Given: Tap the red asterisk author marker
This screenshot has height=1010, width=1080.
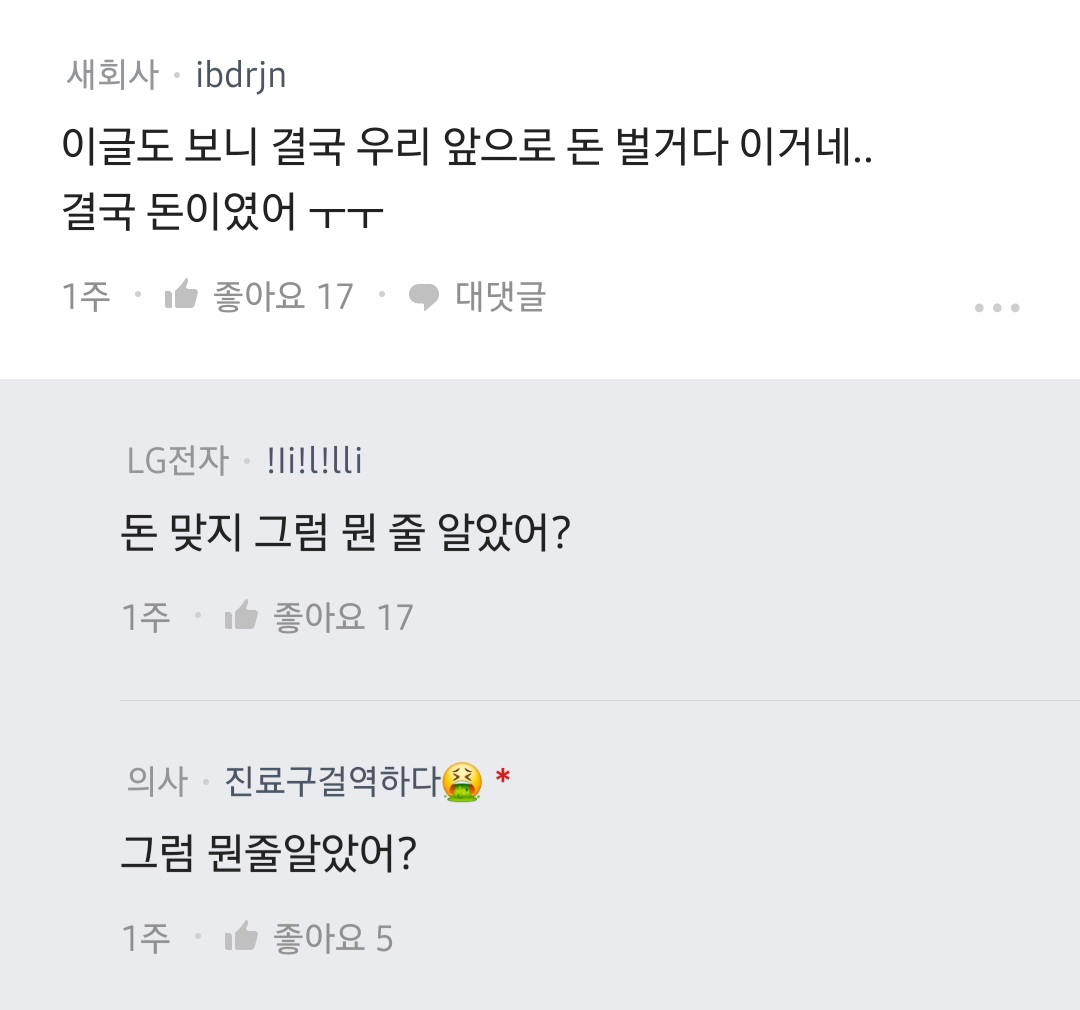Looking at the screenshot, I should pos(503,777).
